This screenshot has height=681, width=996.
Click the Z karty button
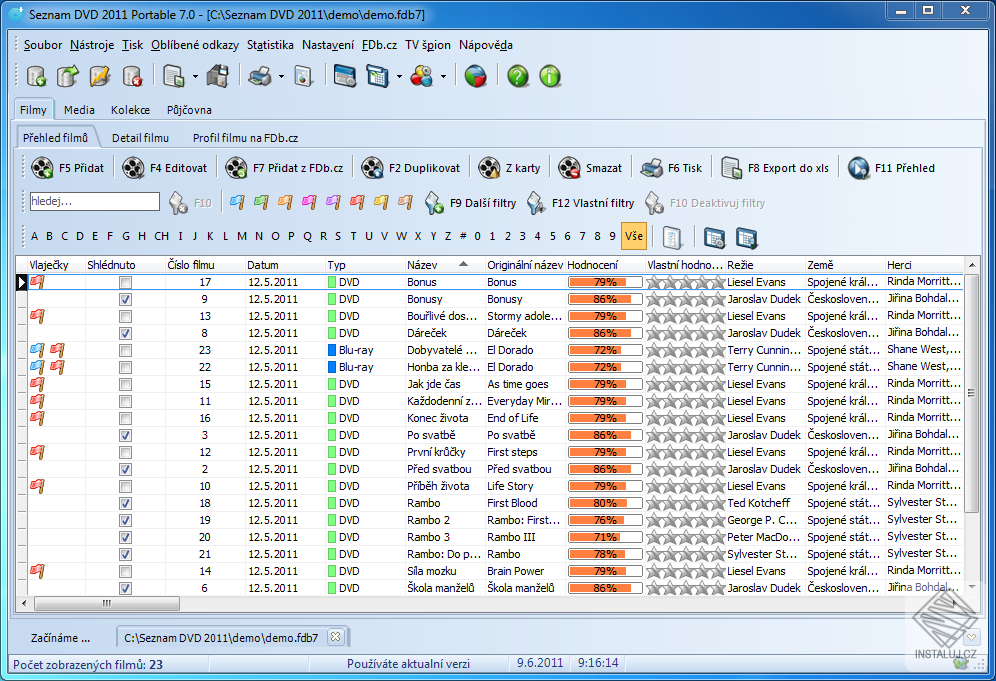(x=509, y=168)
